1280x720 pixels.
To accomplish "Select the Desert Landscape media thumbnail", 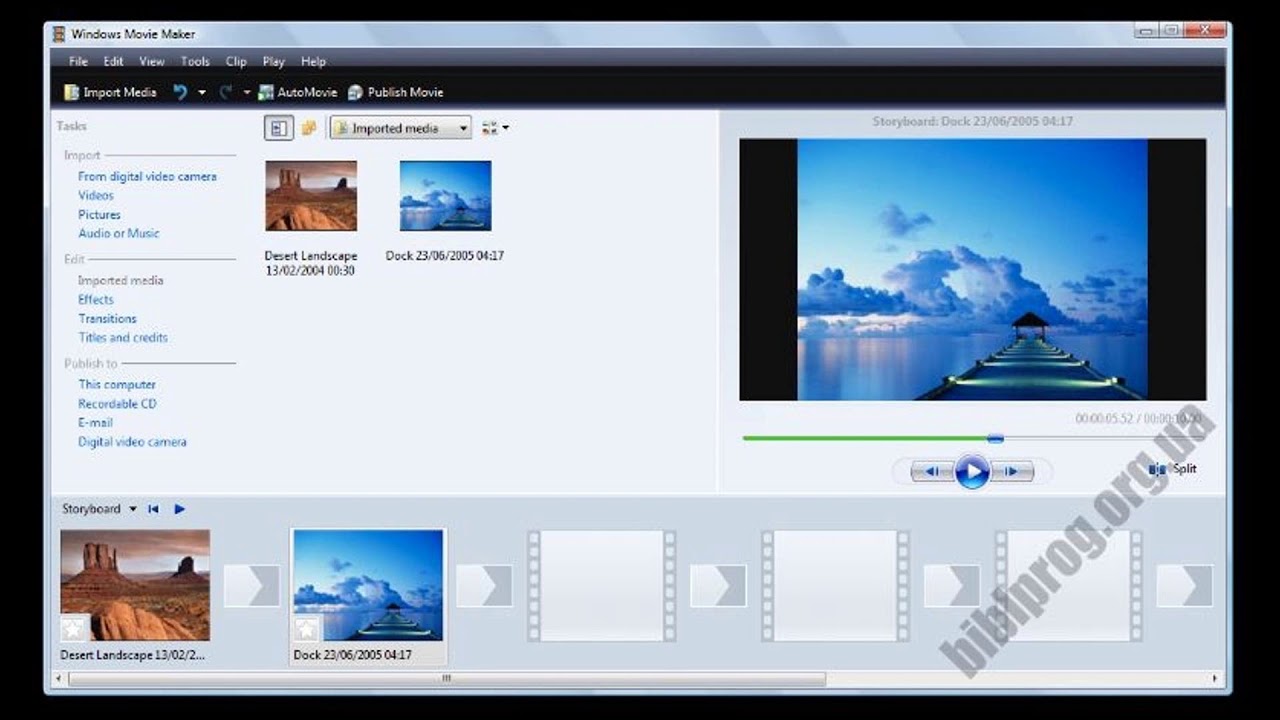I will click(311, 196).
